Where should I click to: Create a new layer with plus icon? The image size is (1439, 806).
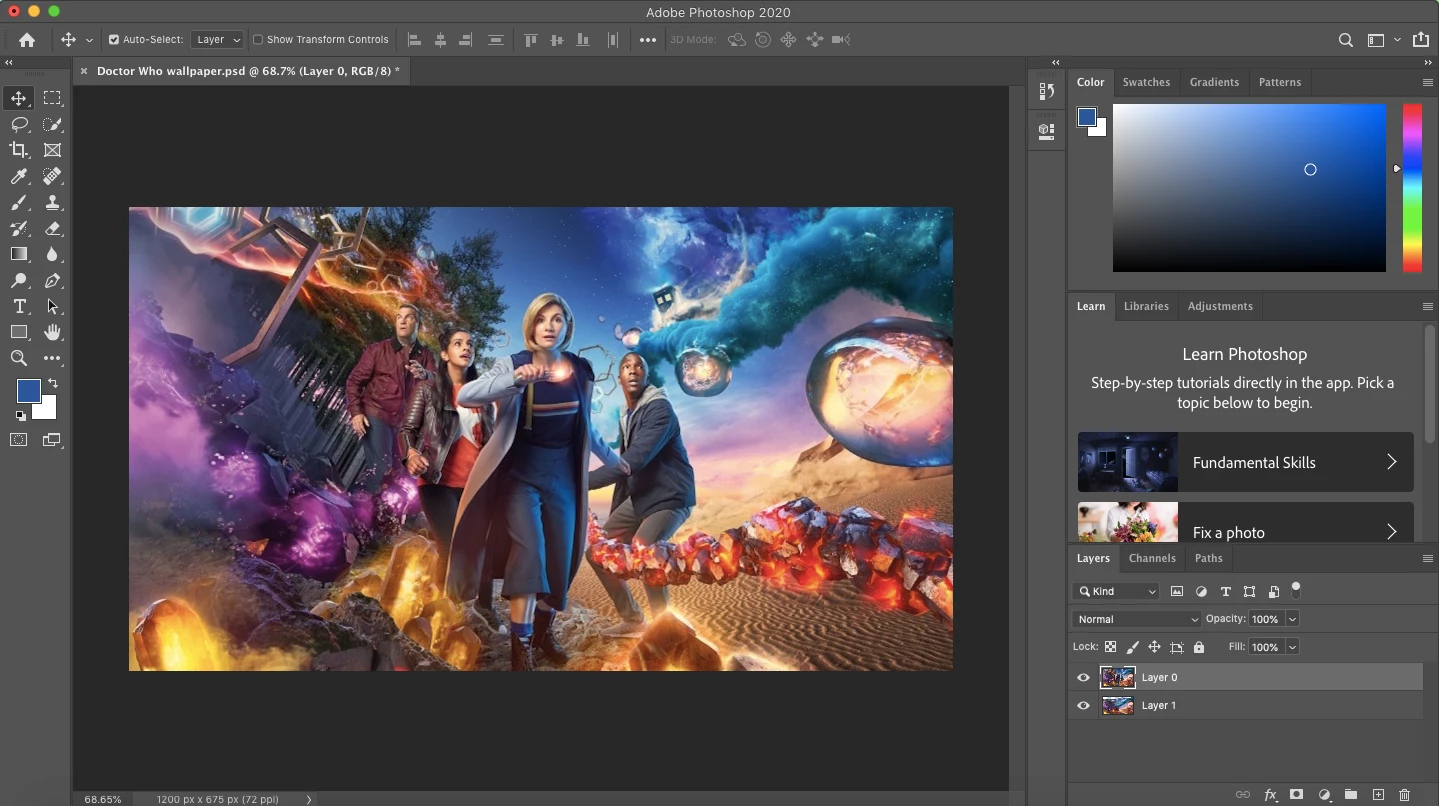click(x=1378, y=795)
